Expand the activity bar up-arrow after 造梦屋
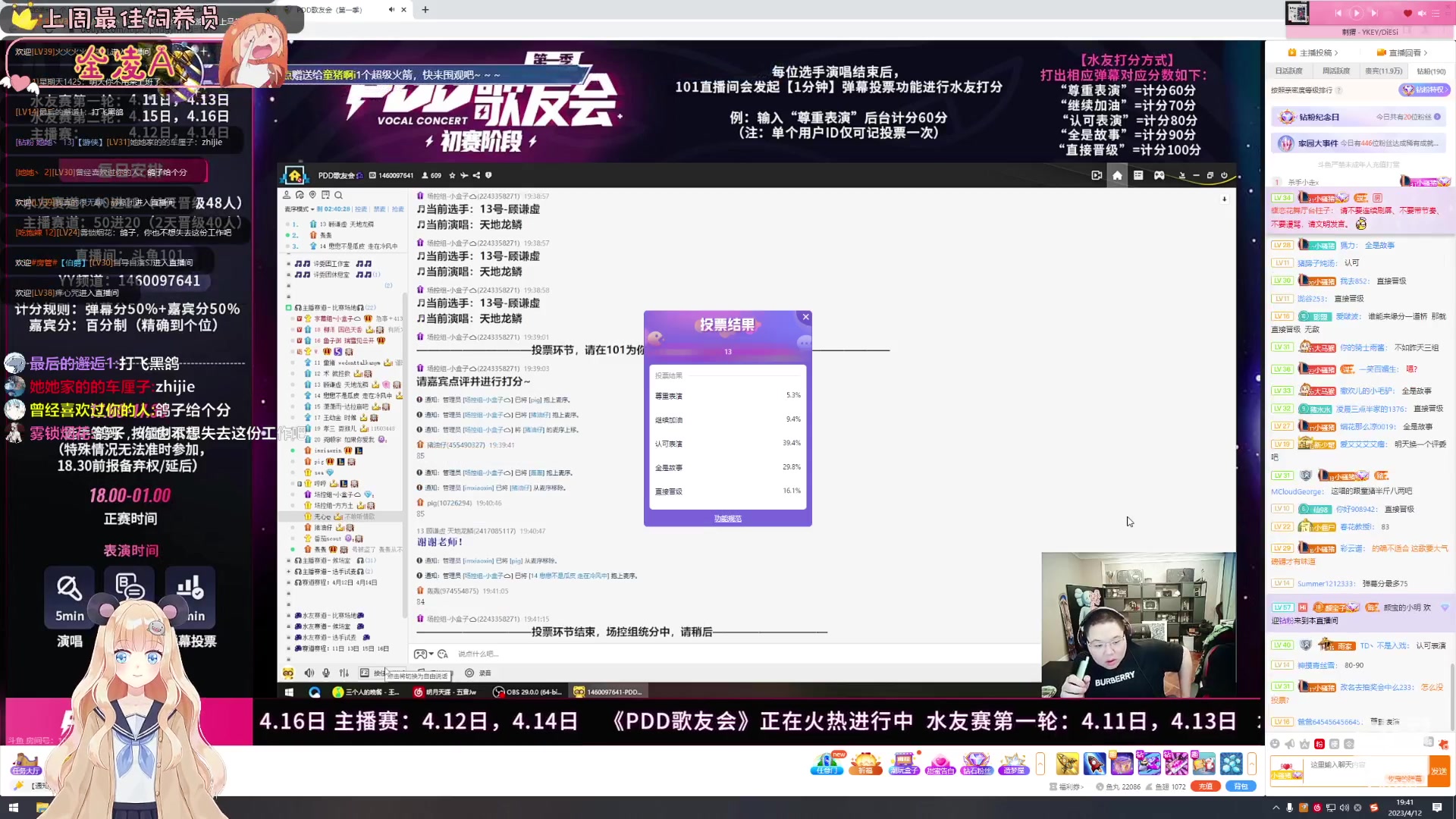 tap(1040, 763)
